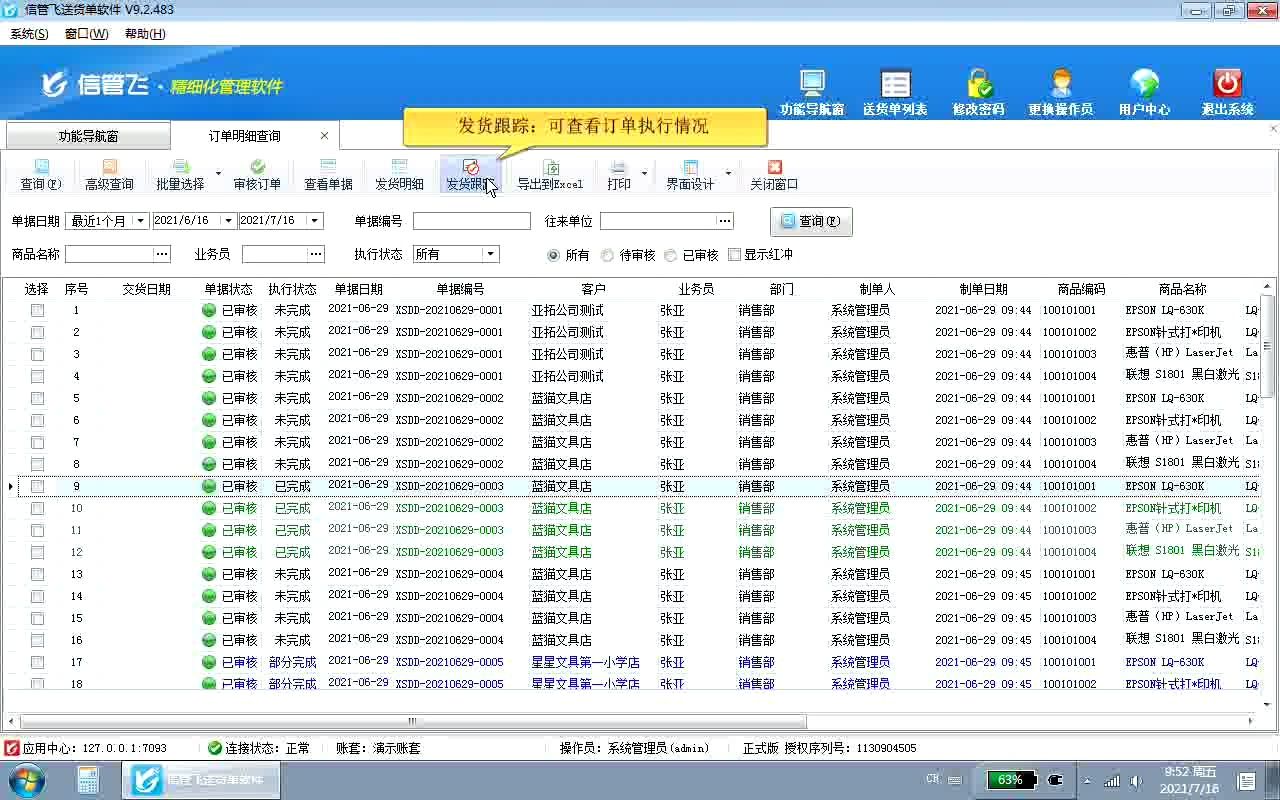Click the 高级查询 toolbar icon
This screenshot has width=1280, height=800.
point(109,175)
